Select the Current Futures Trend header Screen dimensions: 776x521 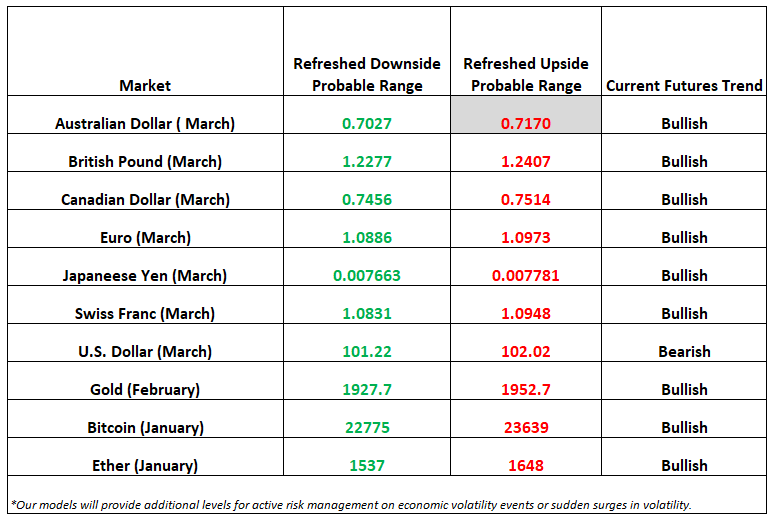click(684, 86)
